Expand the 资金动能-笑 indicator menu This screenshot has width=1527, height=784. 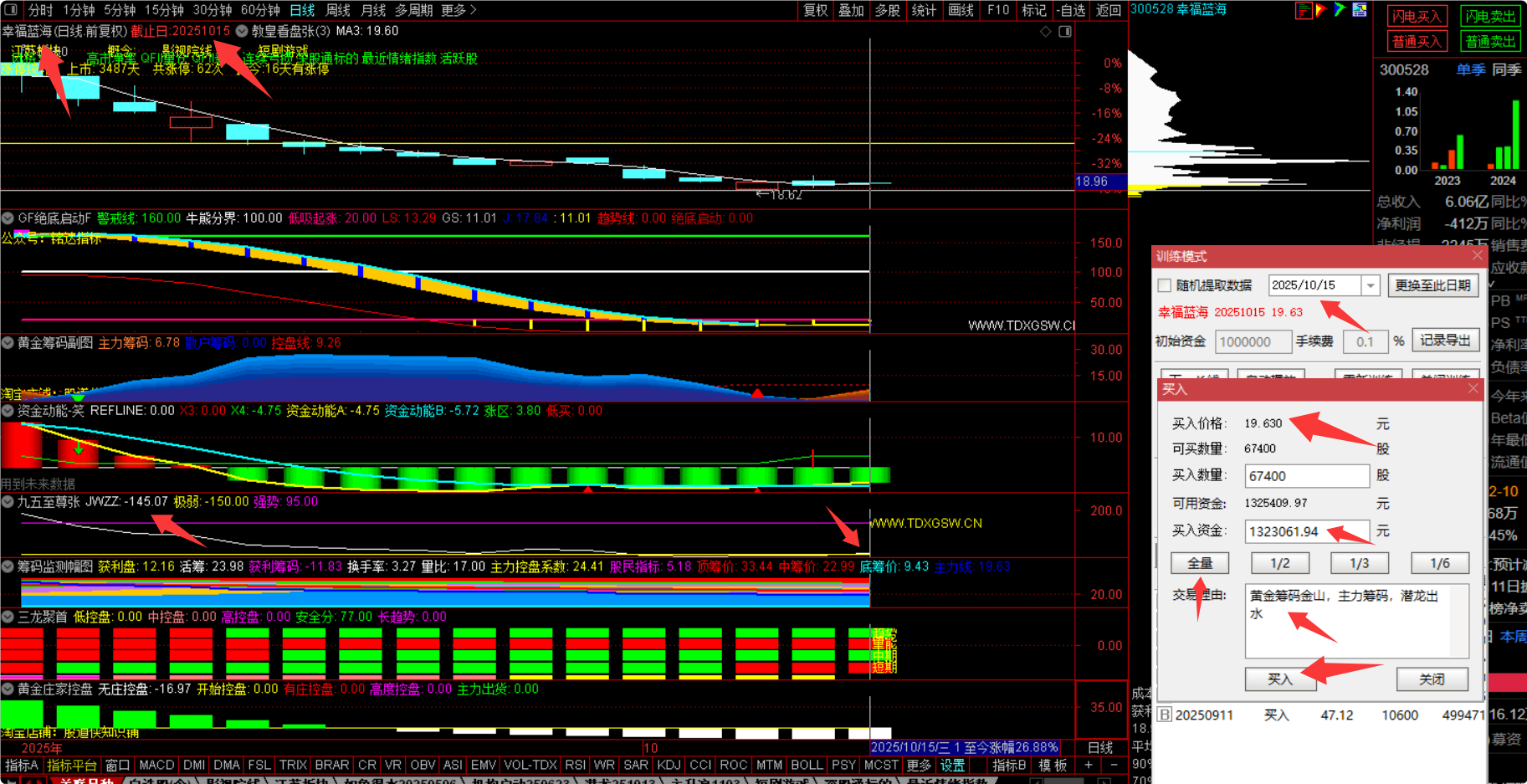pyautogui.click(x=8, y=411)
